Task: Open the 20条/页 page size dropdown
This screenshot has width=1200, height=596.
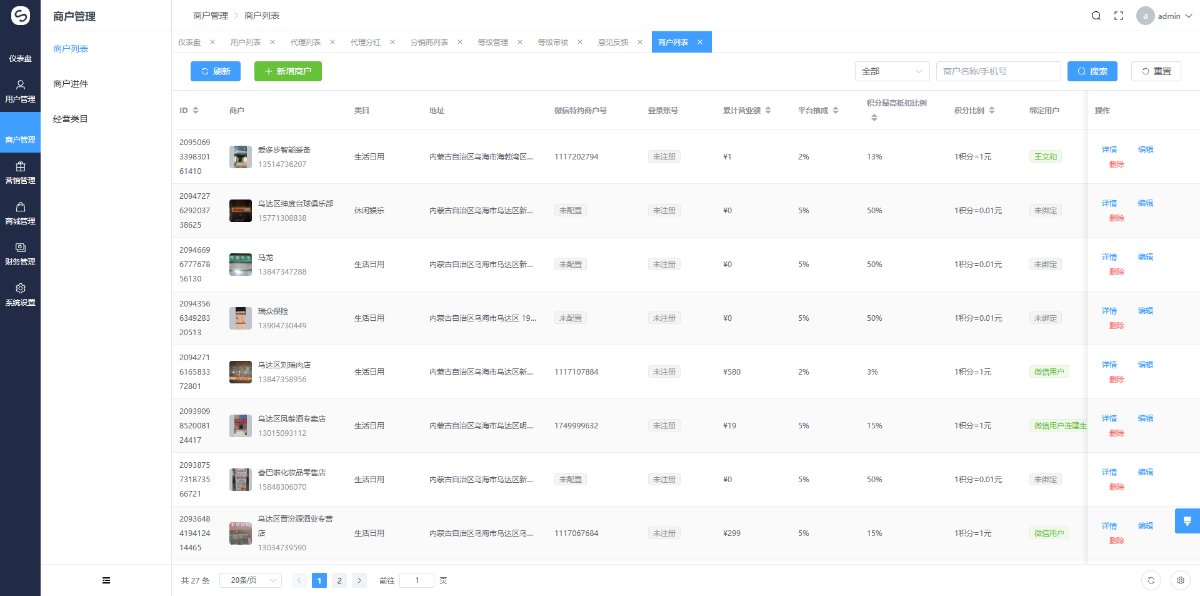Action: tap(250, 580)
